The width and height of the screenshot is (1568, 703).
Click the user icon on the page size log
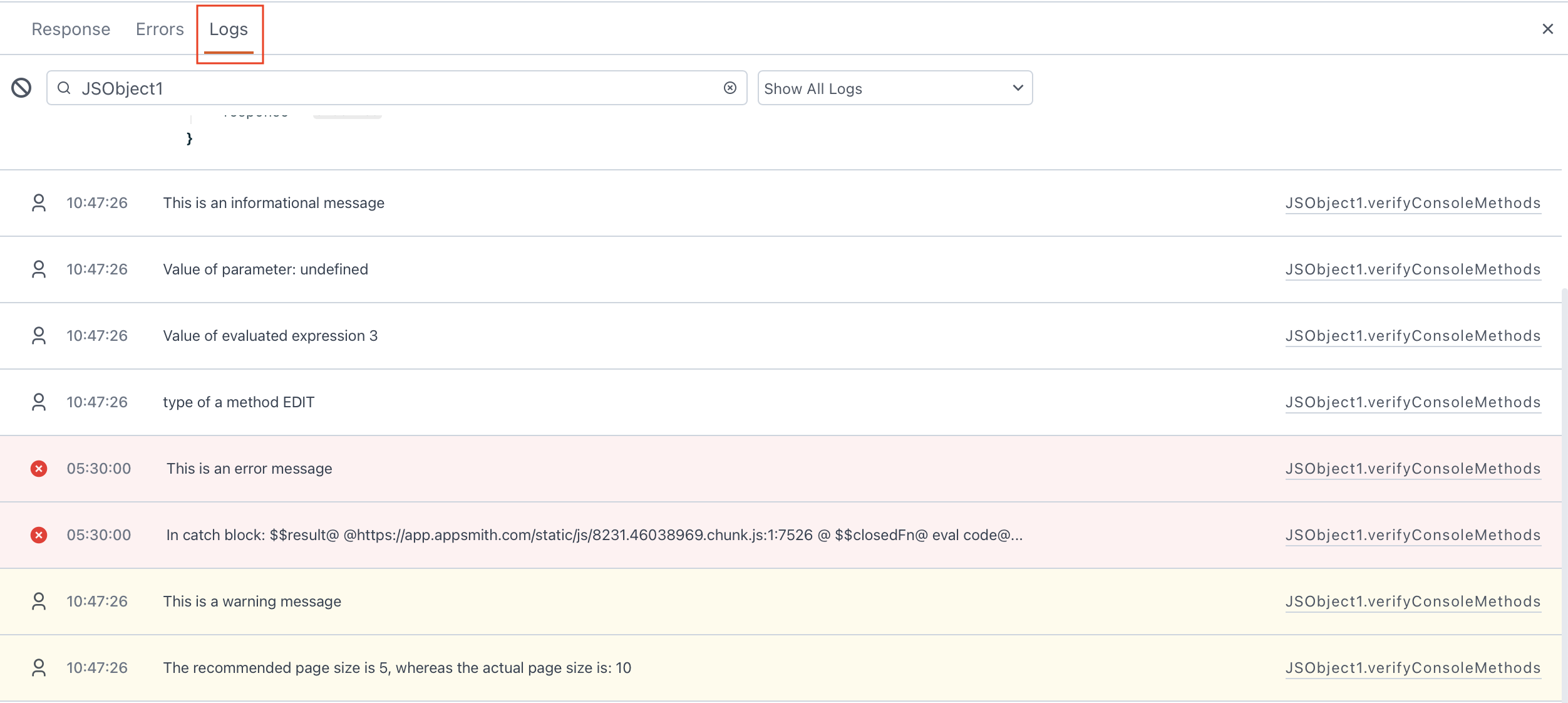(x=39, y=668)
